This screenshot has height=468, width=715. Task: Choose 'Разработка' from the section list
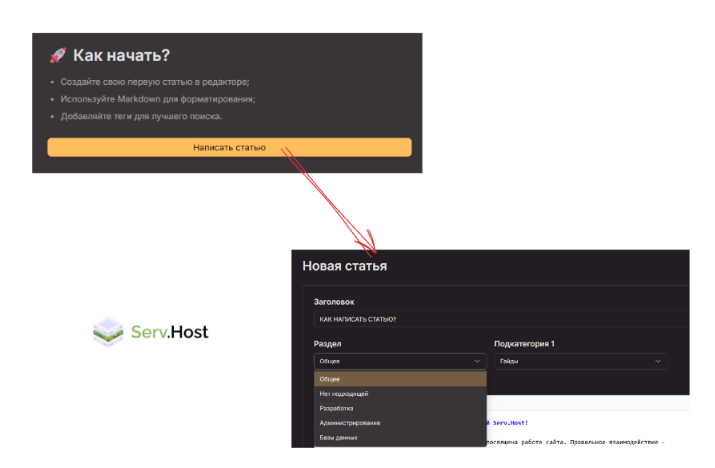[400, 408]
